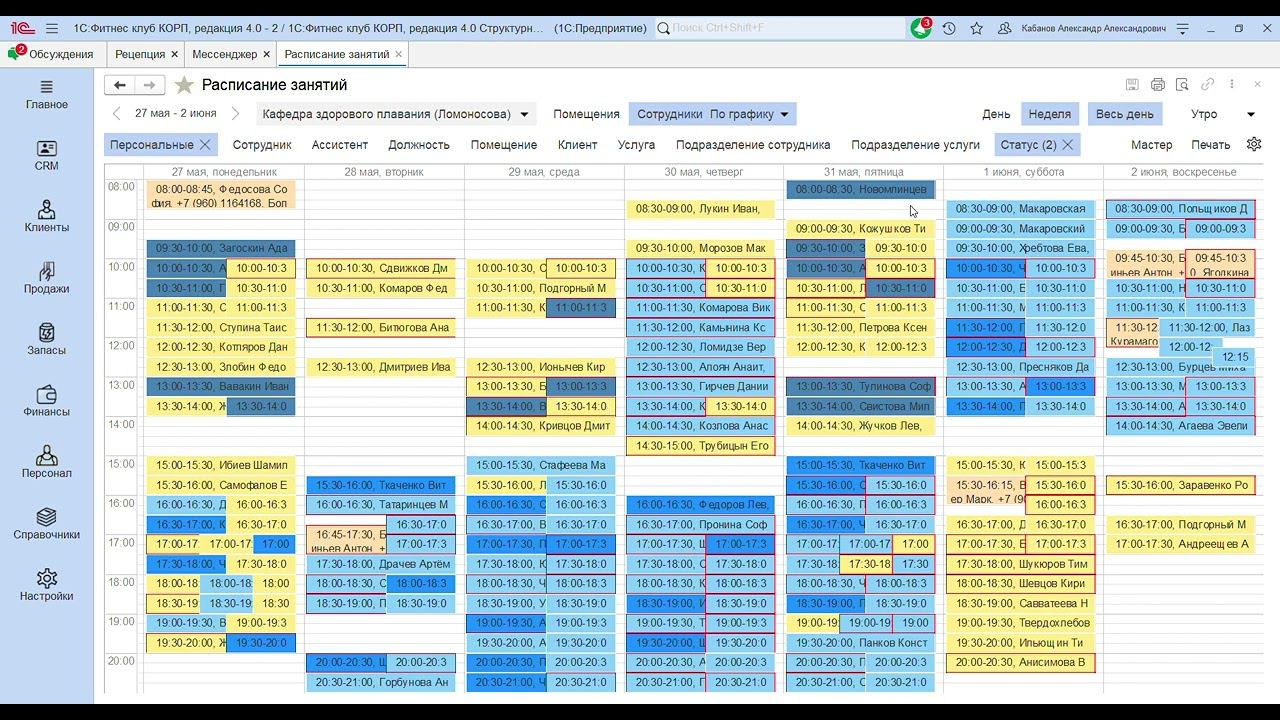This screenshot has height=720, width=1280.
Task: Open the Ассистент filter
Action: pyautogui.click(x=340, y=145)
